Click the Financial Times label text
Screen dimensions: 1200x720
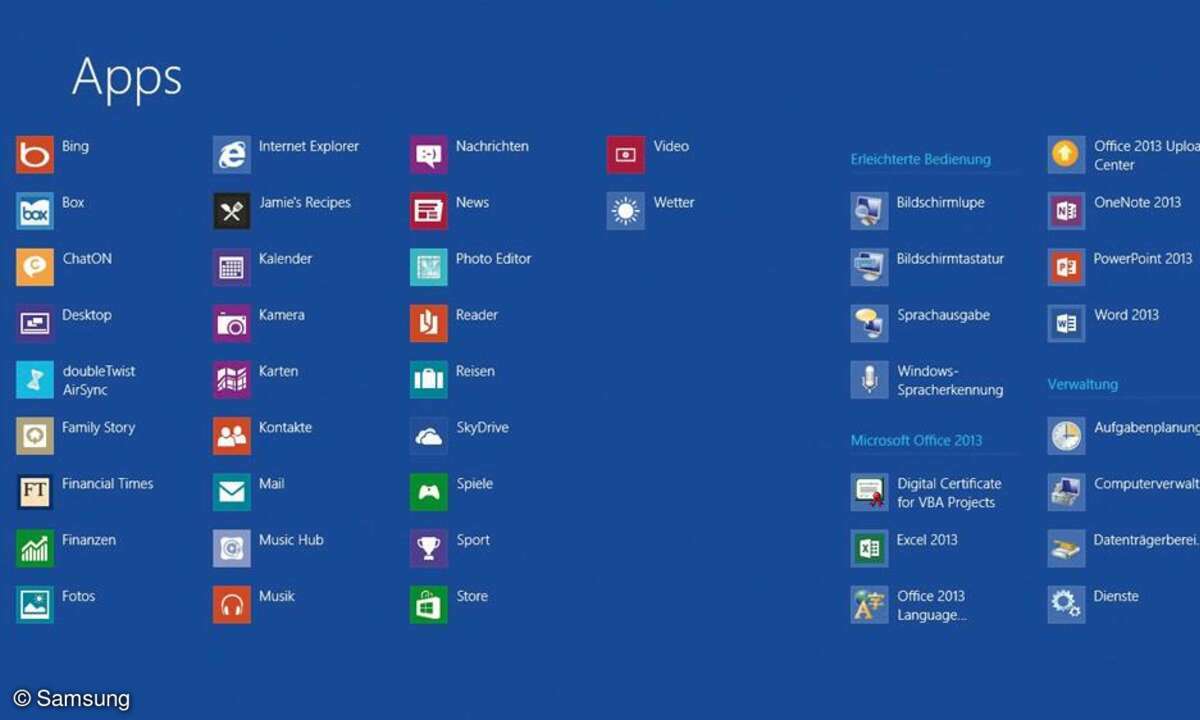(108, 484)
